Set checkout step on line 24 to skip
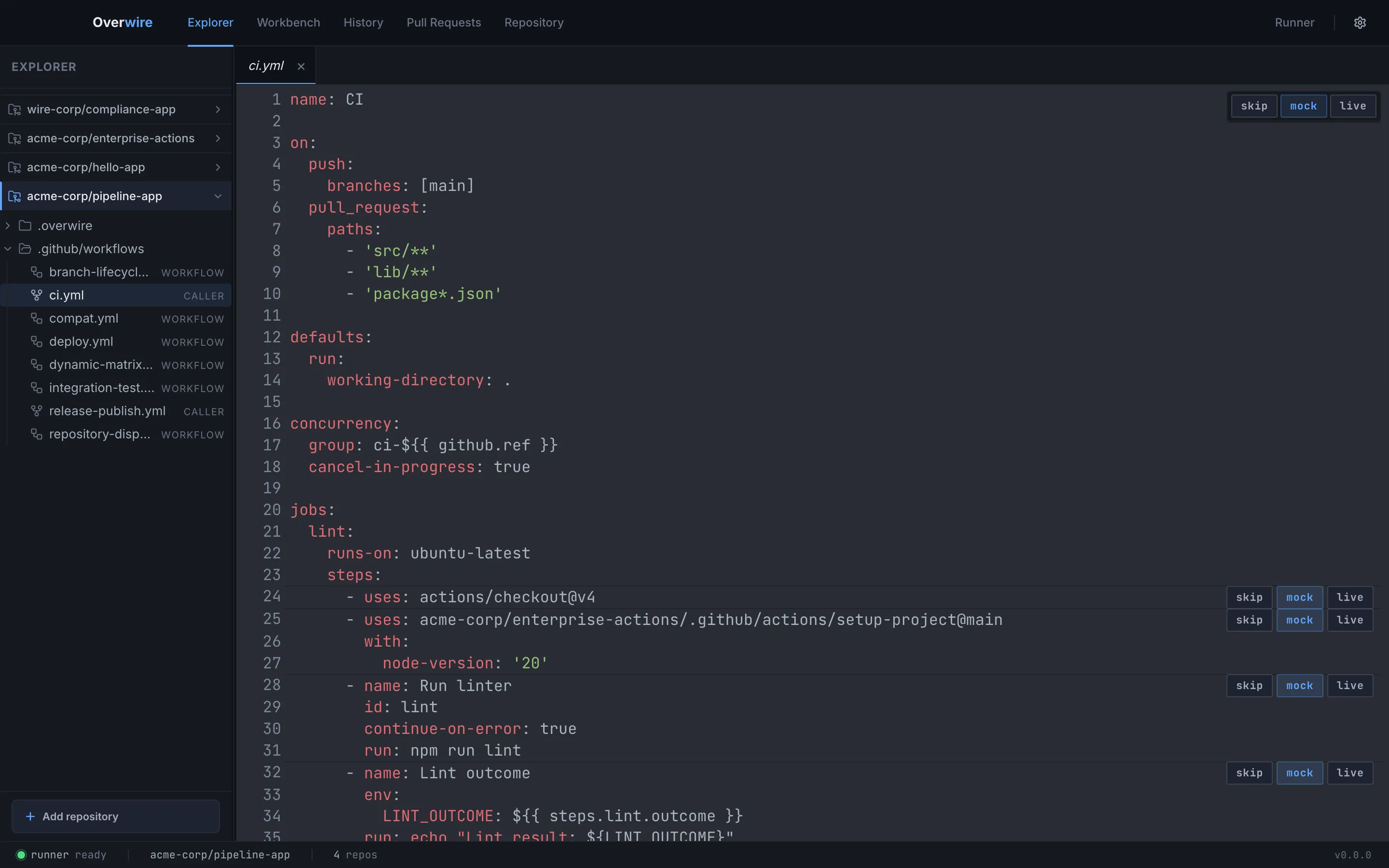 [x=1250, y=597]
